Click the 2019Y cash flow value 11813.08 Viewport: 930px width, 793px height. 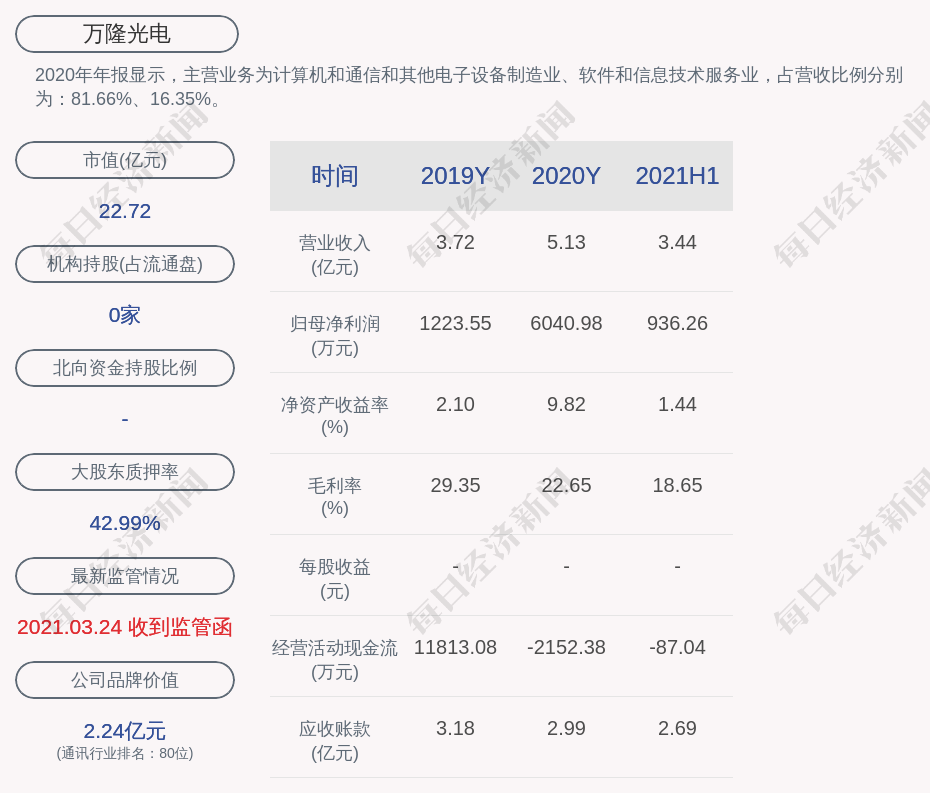[455, 648]
